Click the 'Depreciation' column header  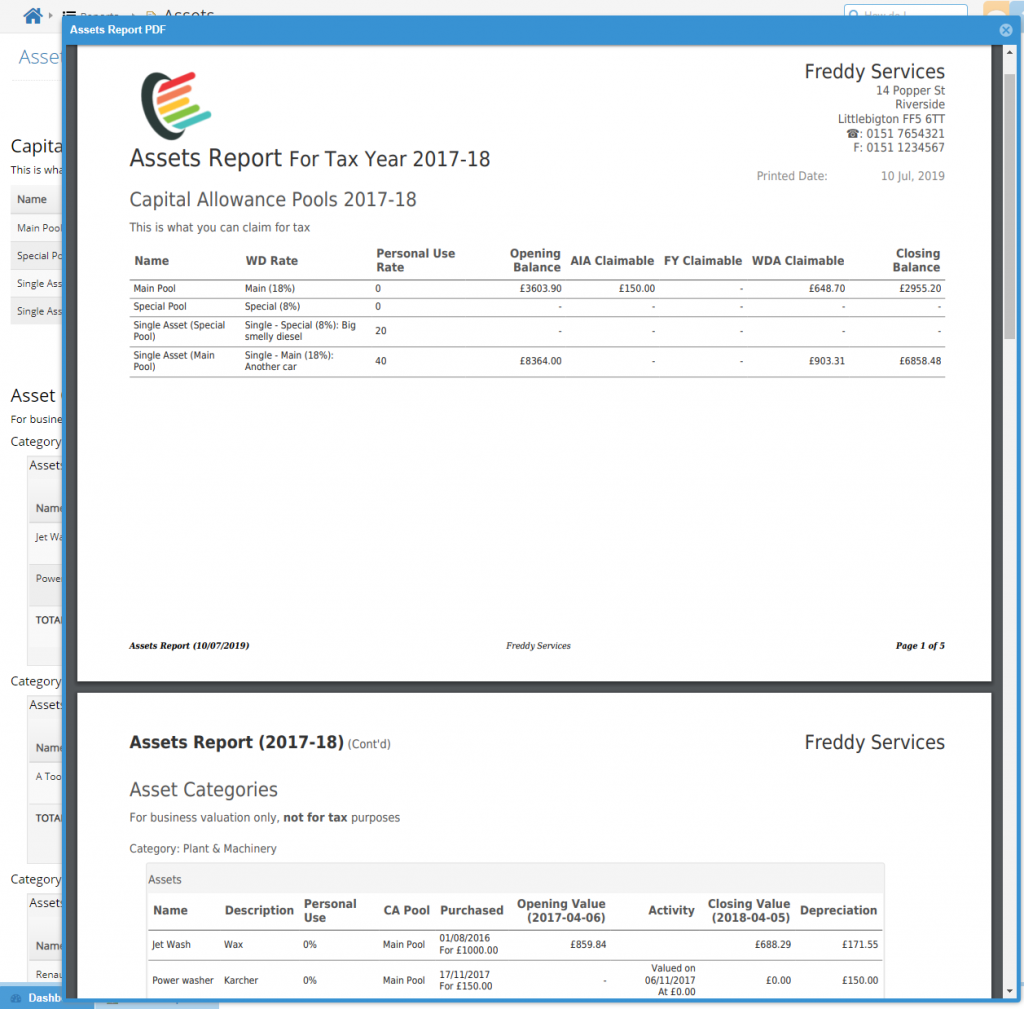(x=839, y=910)
